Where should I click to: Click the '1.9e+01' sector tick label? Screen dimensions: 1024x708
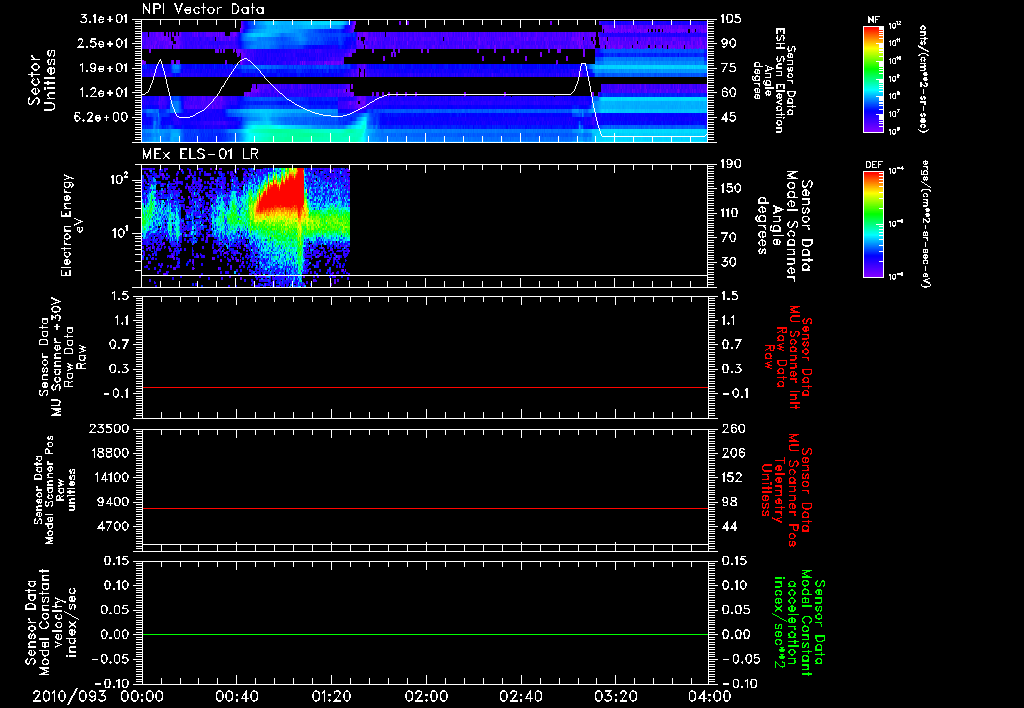coord(106,68)
